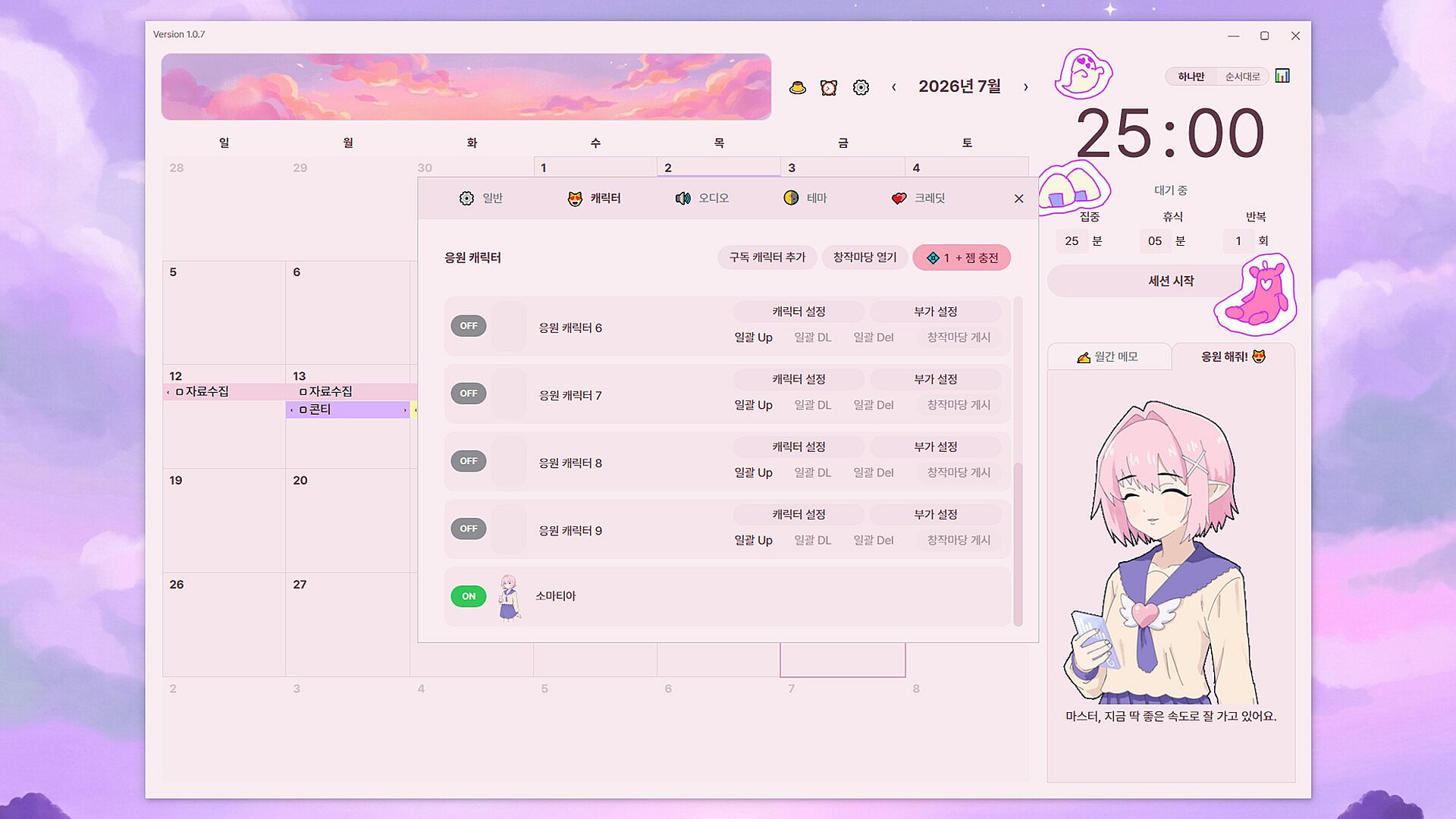The width and height of the screenshot is (1456, 819).
Task: Start a session with 세션 시작
Action: tap(1170, 281)
